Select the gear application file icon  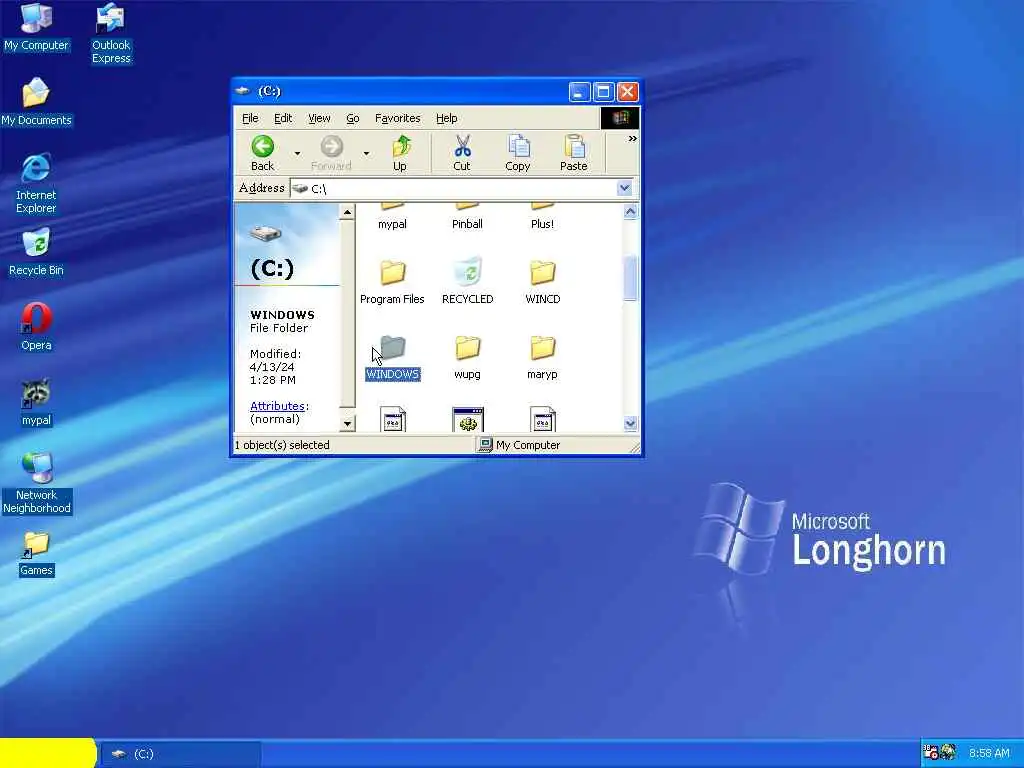[468, 420]
